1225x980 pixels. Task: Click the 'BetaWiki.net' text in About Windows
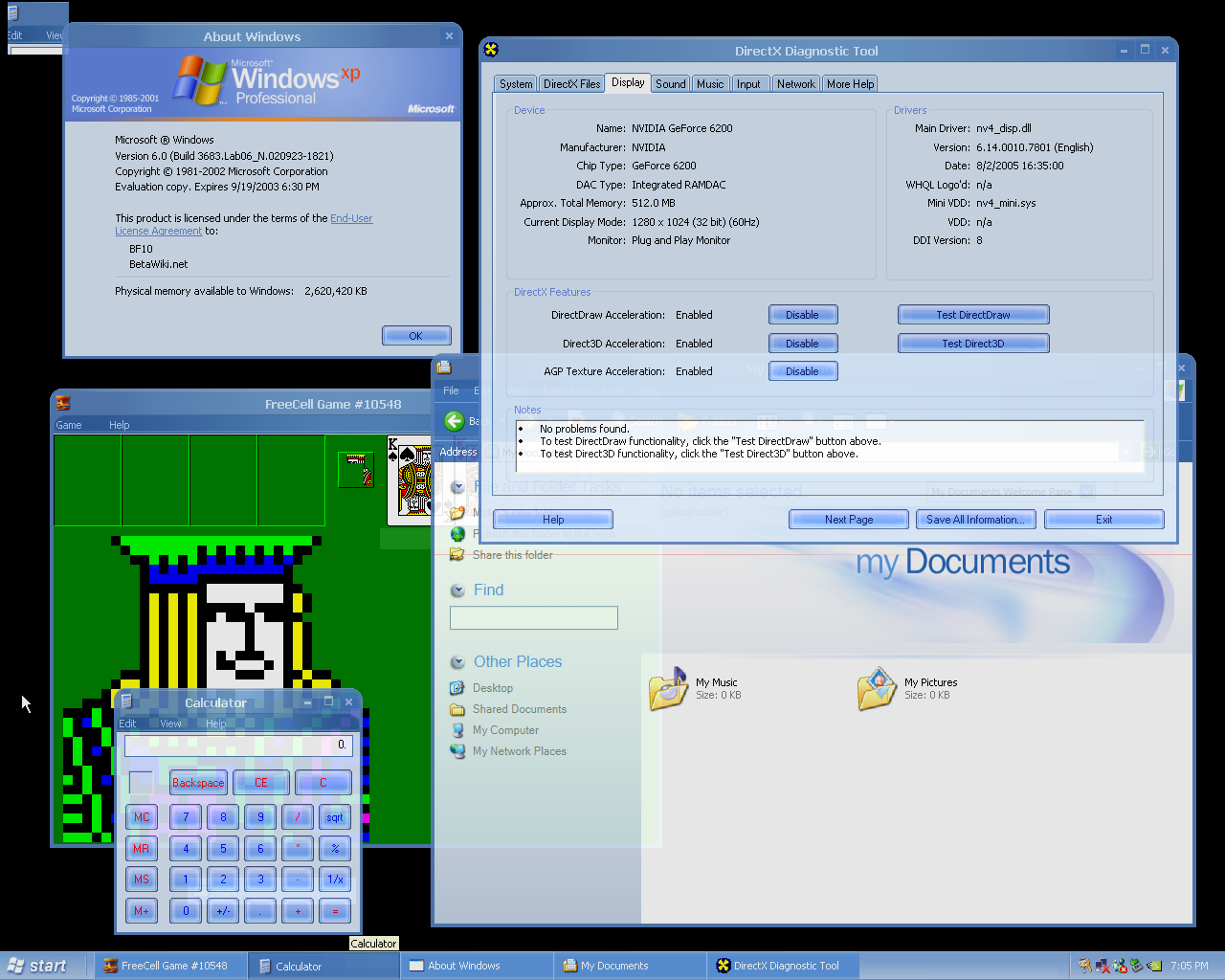click(159, 264)
